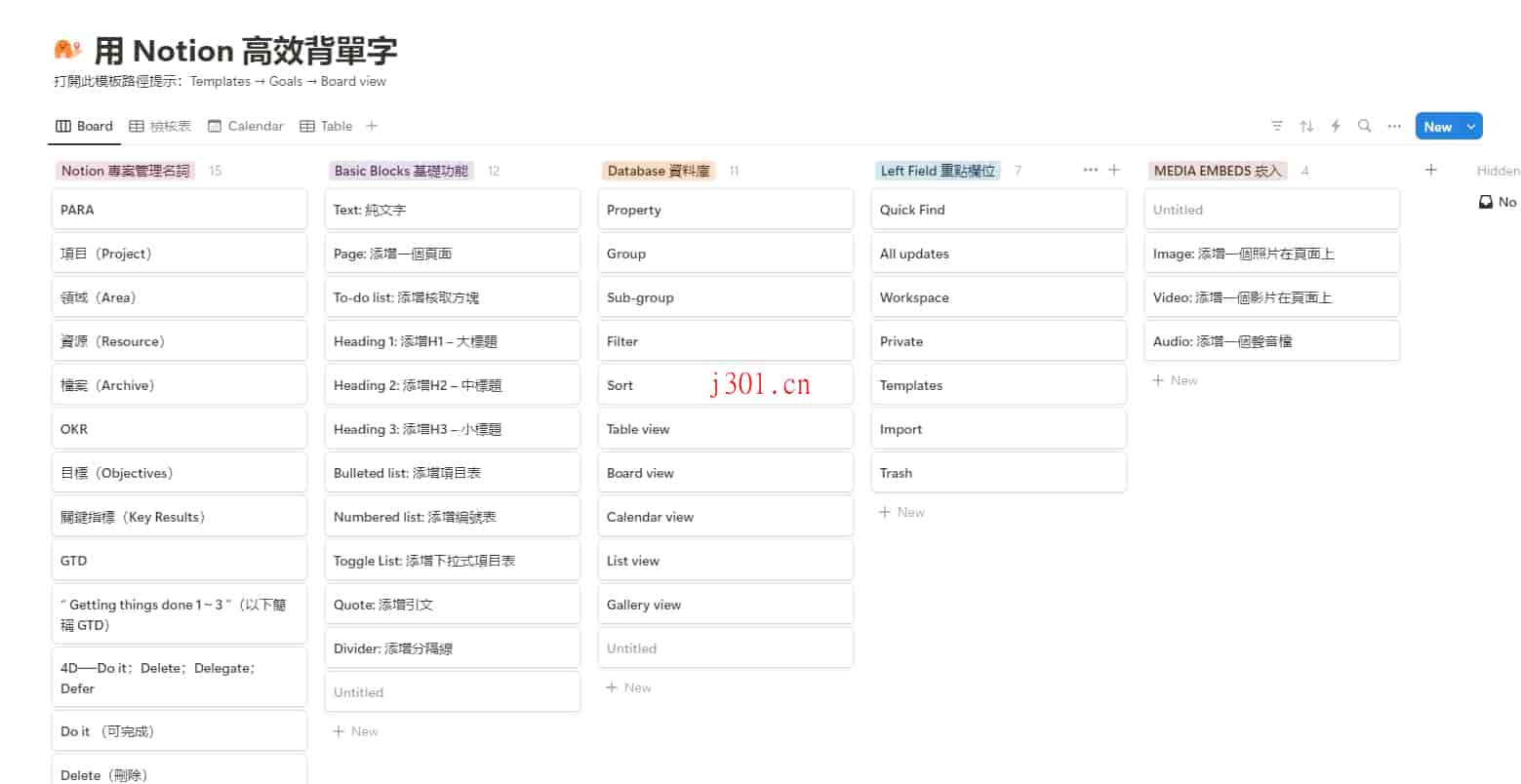Viewport: 1521px width, 784px height.
Task: Open the Heading 3 card
Action: (453, 429)
